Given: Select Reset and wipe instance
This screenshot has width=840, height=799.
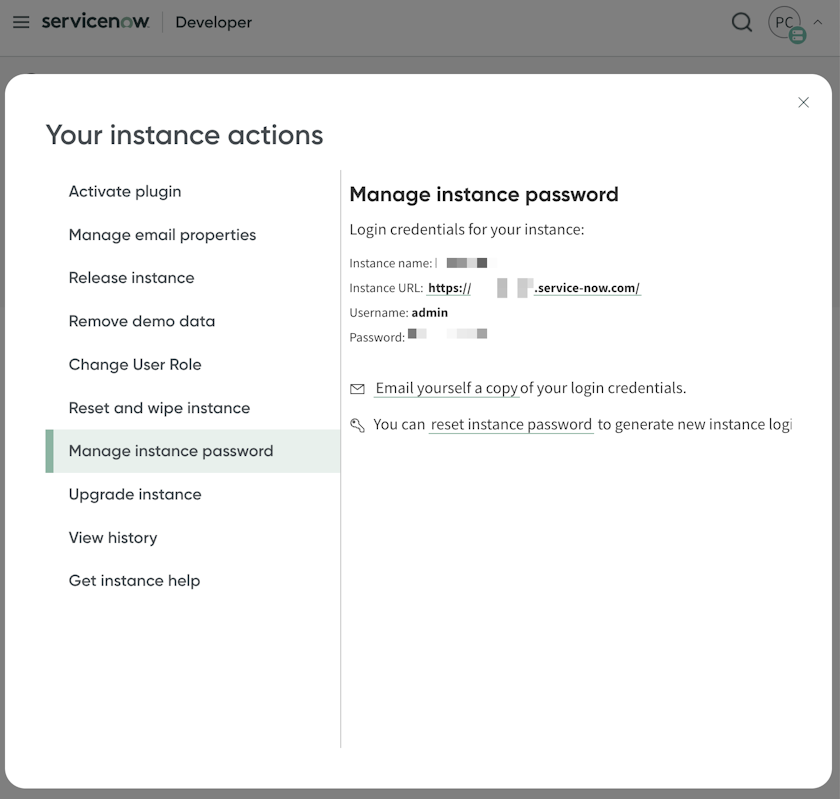Looking at the screenshot, I should pyautogui.click(x=158, y=408).
